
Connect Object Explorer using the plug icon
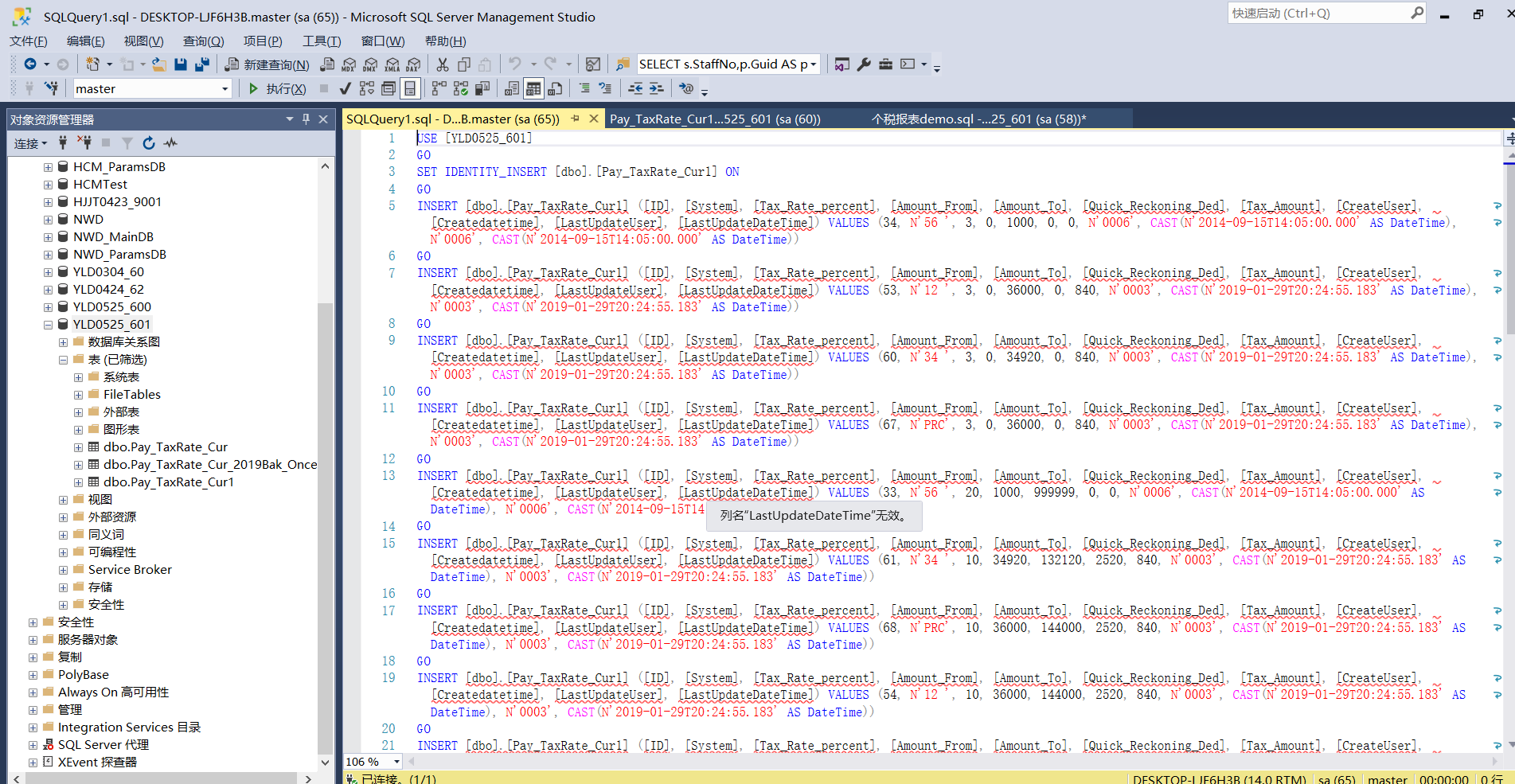pos(62,143)
